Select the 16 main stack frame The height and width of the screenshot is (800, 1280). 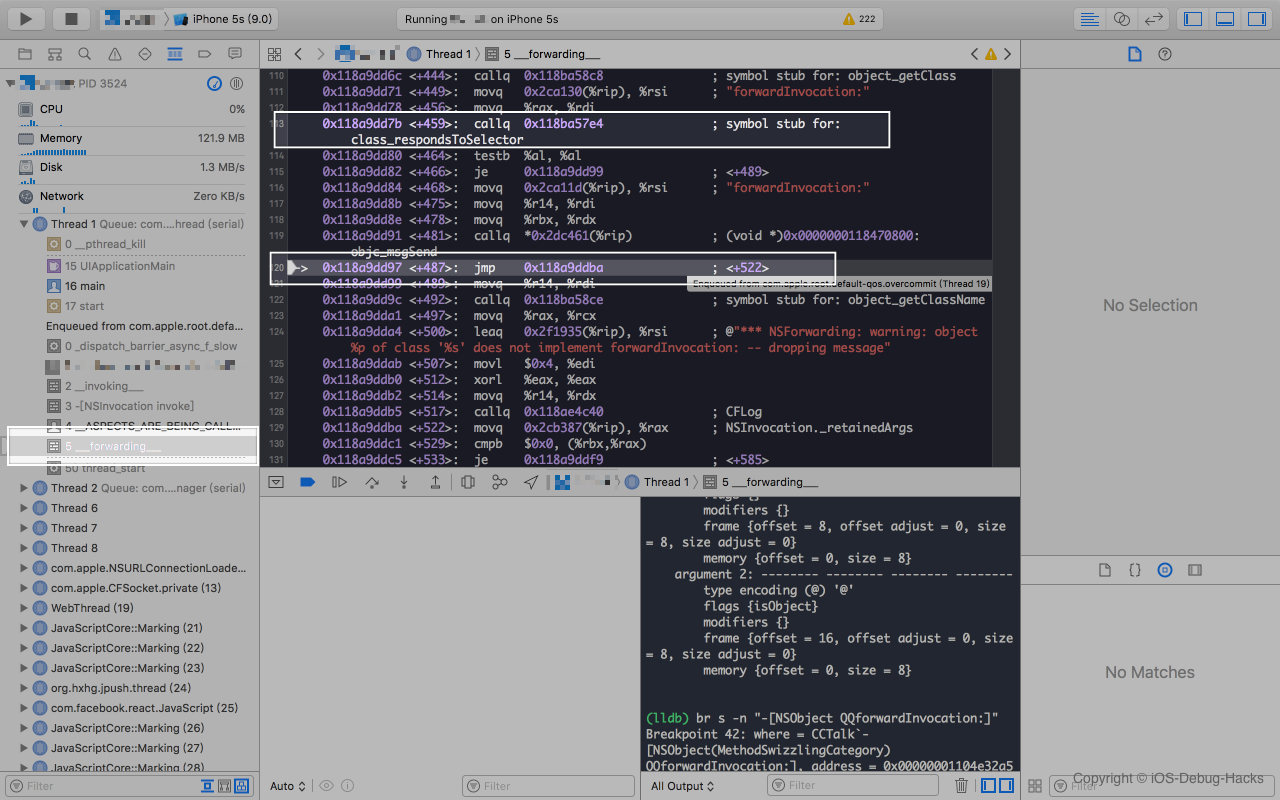coord(85,286)
